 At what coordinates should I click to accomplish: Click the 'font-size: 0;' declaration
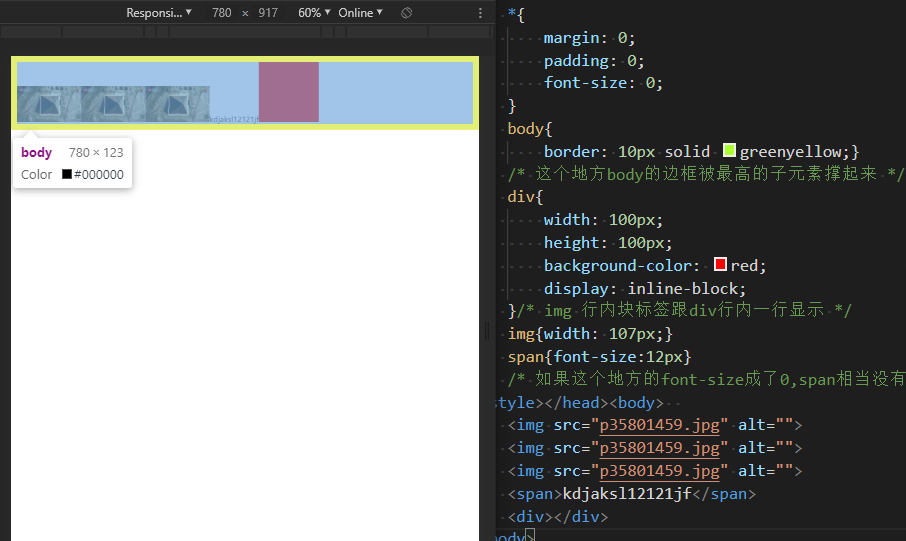pyautogui.click(x=603, y=83)
